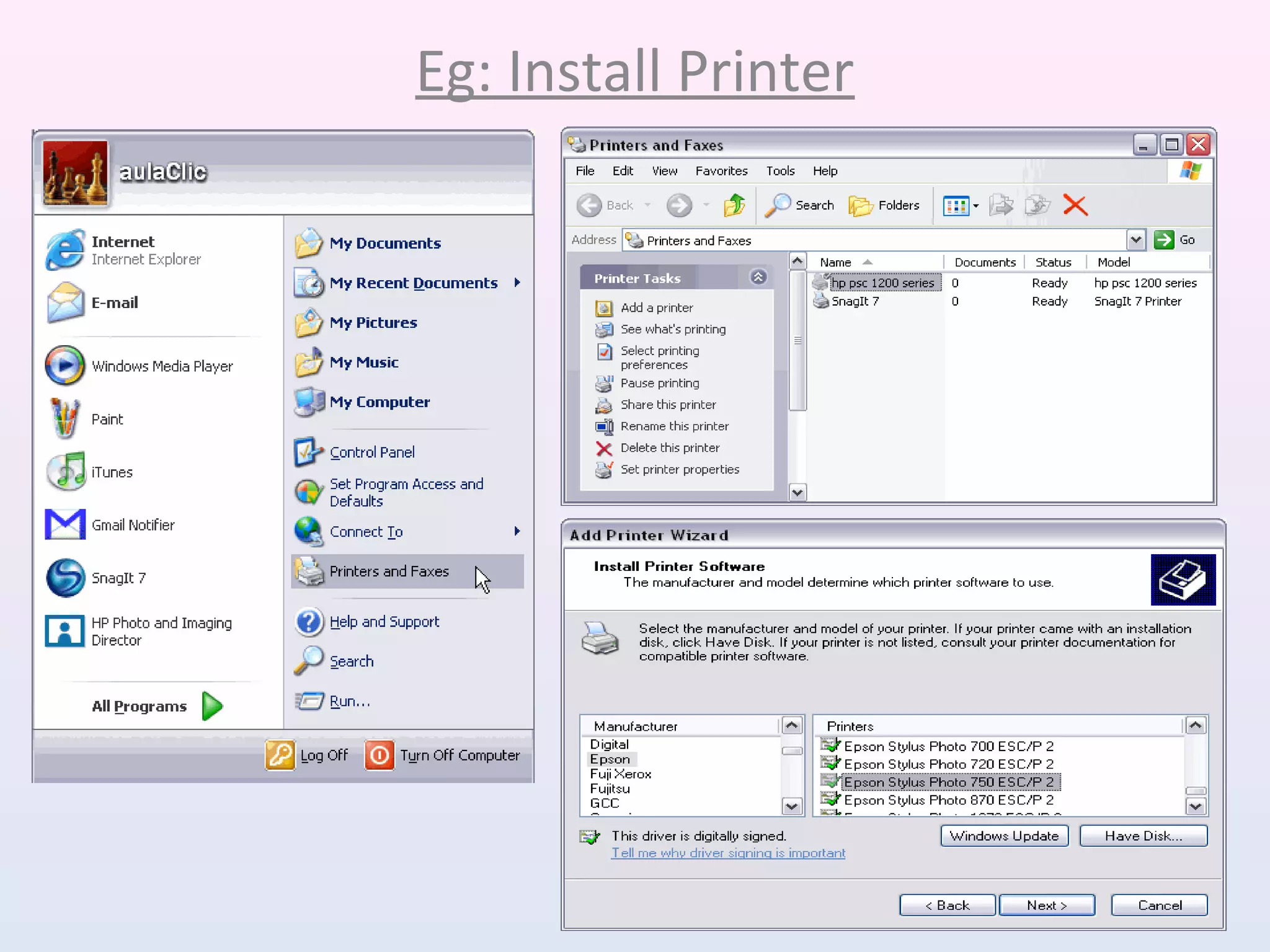Open Control Panel

(x=355, y=452)
